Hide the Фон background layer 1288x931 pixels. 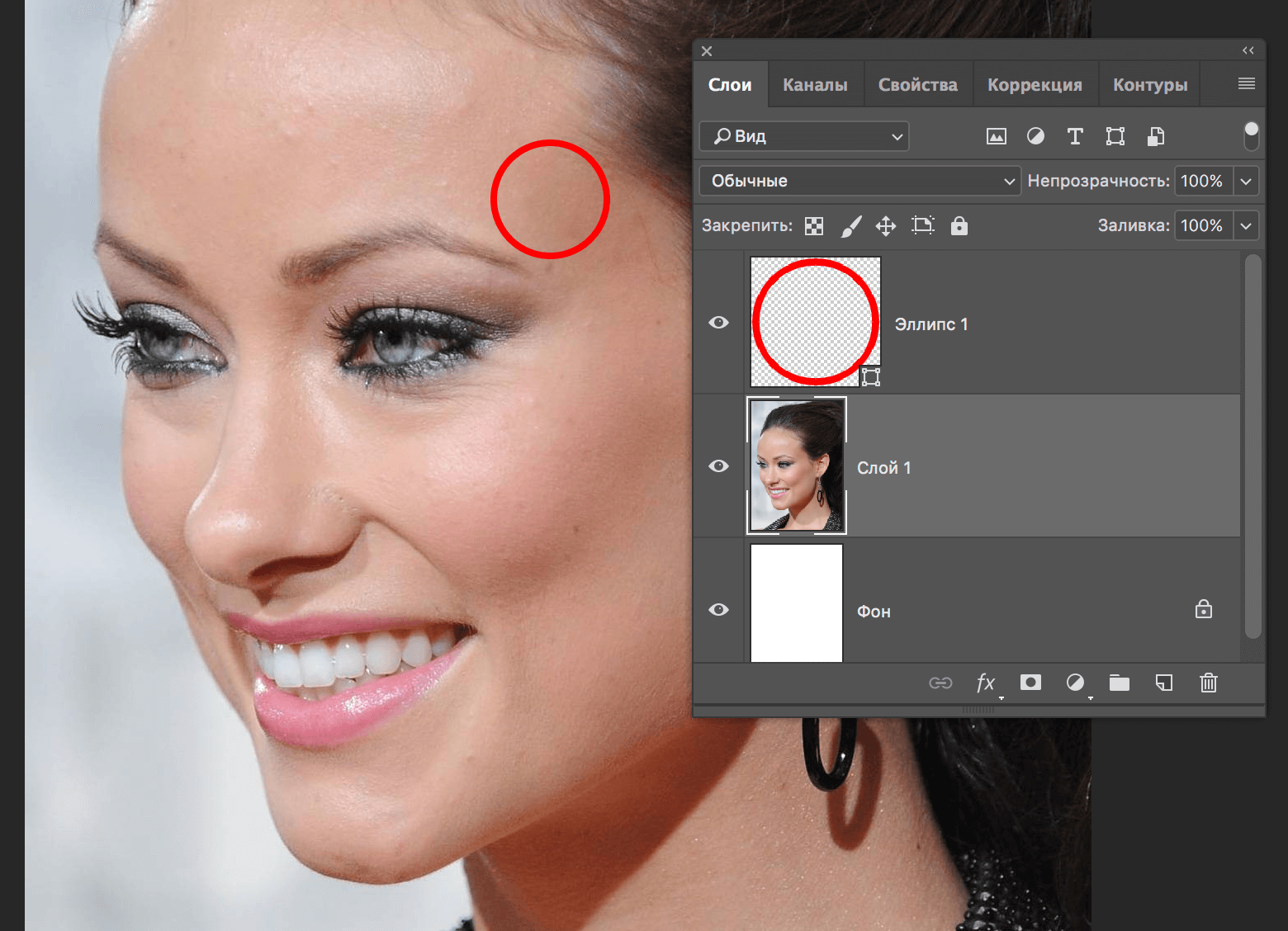click(x=718, y=610)
